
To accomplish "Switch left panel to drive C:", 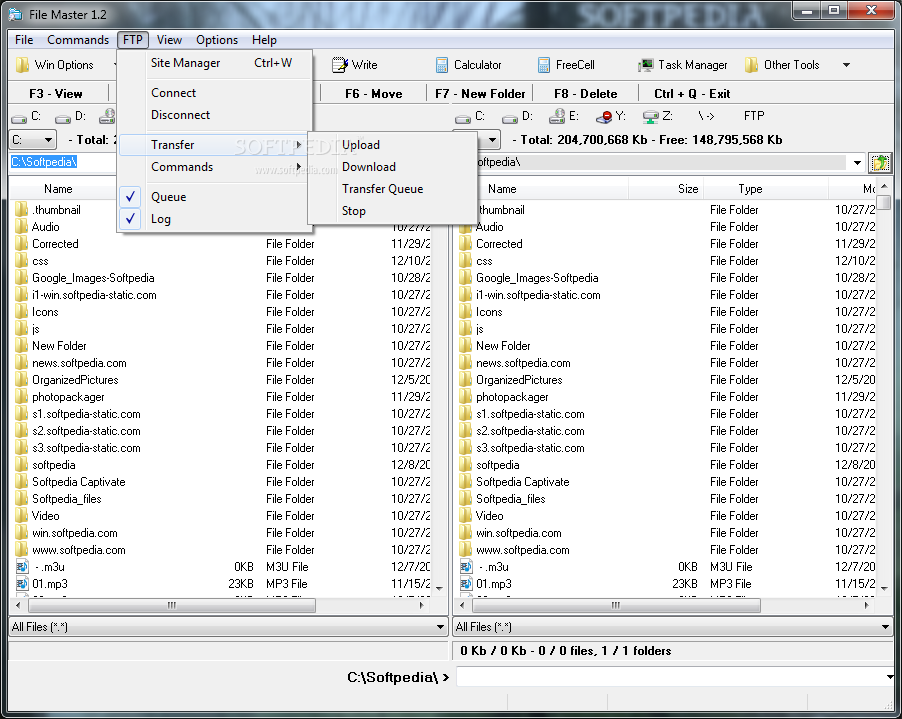I will (26, 117).
